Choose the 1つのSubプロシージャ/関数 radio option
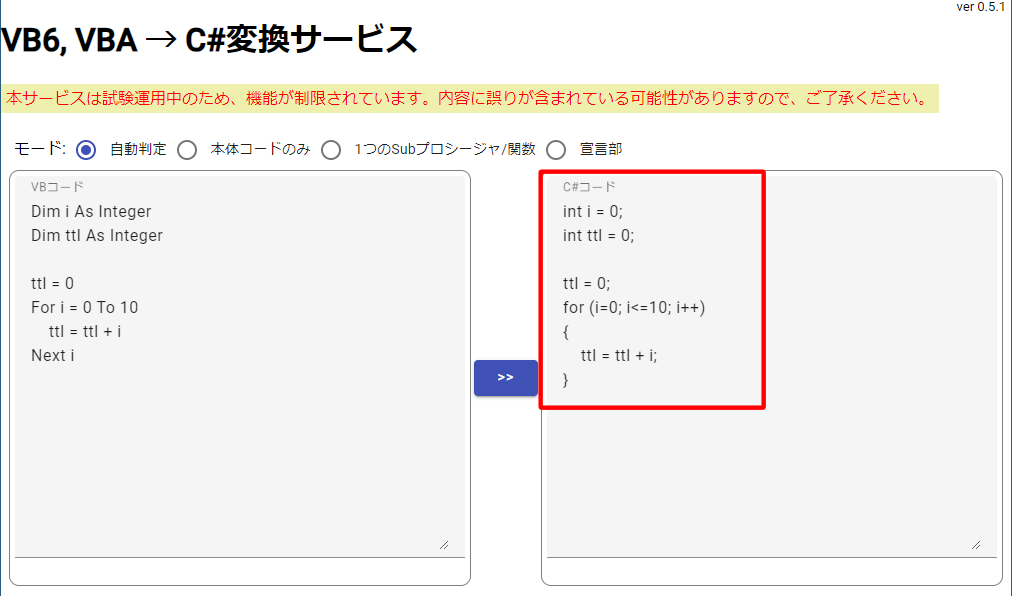1012x596 pixels. [x=331, y=150]
